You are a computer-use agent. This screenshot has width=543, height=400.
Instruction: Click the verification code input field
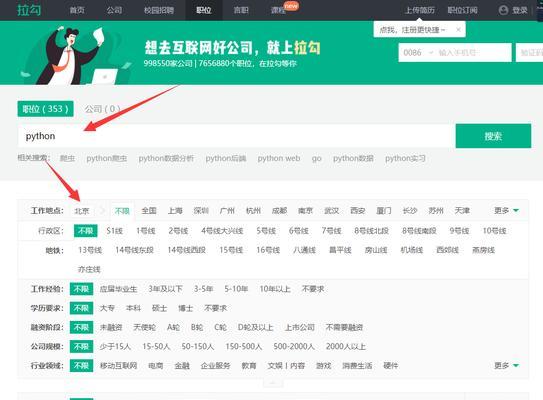coord(529,53)
